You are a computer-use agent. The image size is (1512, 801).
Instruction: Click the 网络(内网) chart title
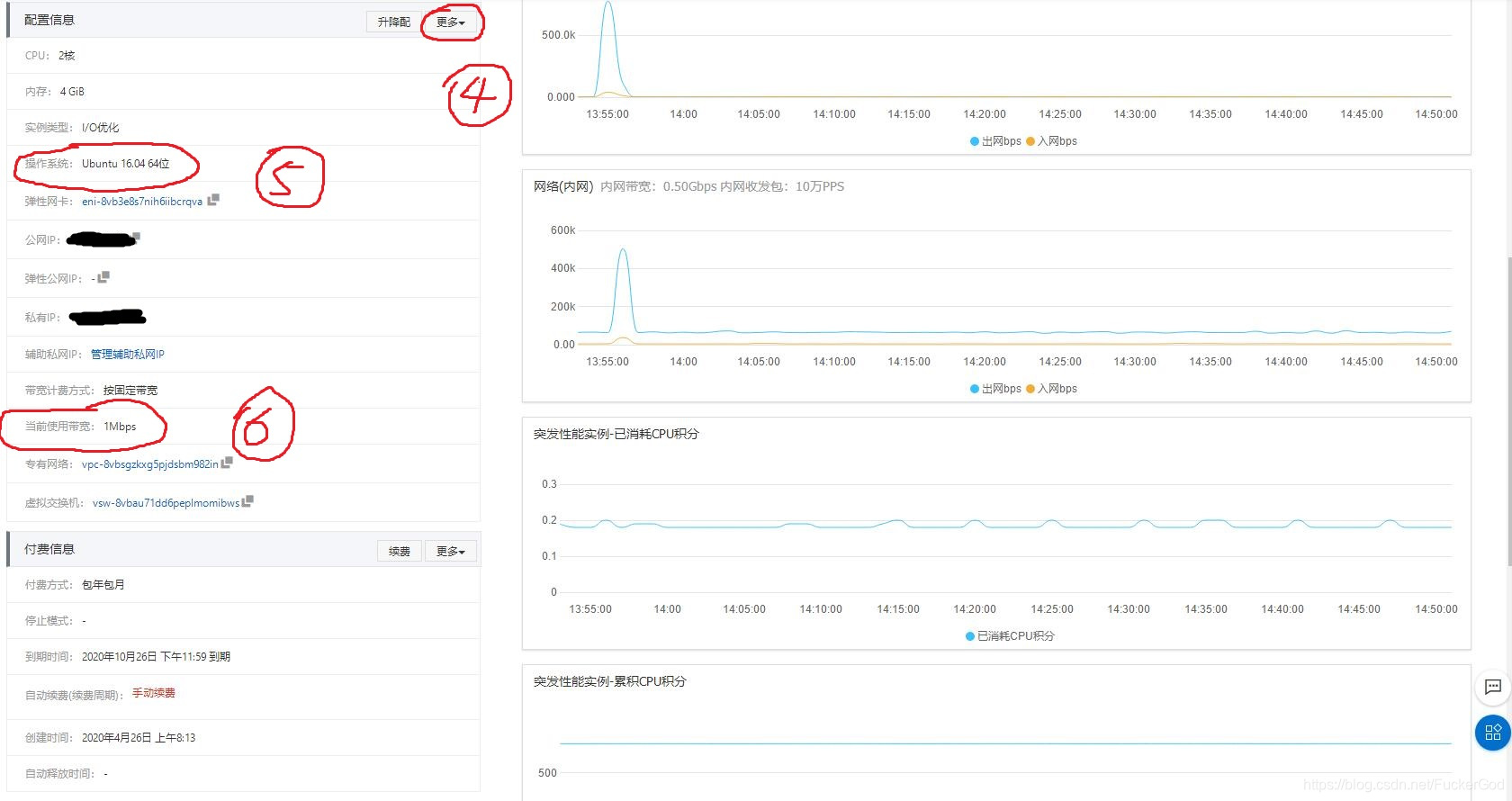(x=563, y=186)
